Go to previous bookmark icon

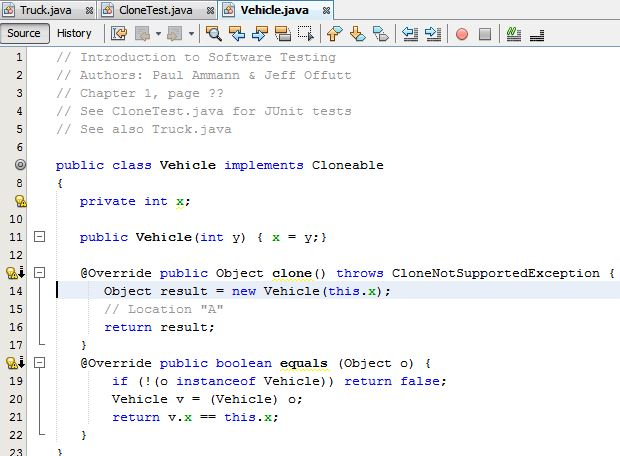pos(335,34)
